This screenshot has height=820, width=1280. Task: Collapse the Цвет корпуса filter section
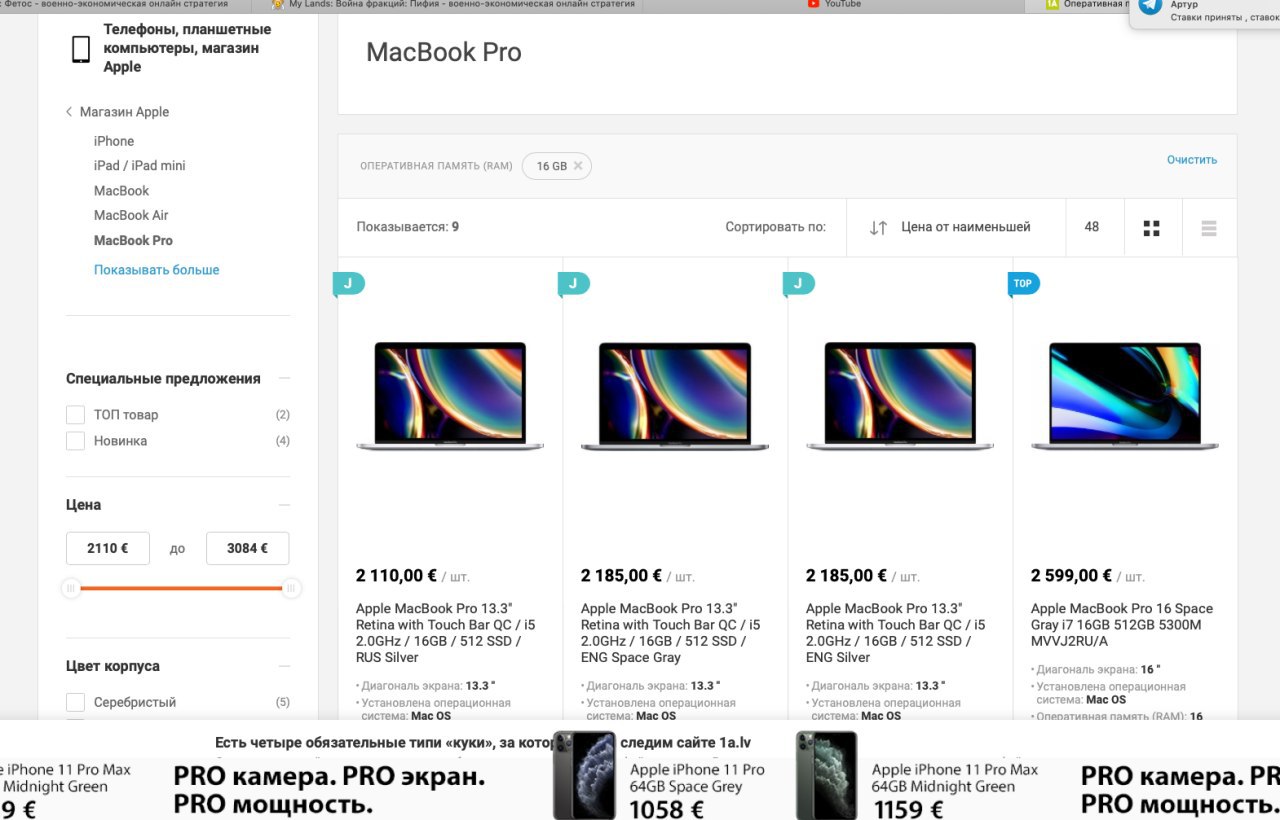tap(284, 666)
